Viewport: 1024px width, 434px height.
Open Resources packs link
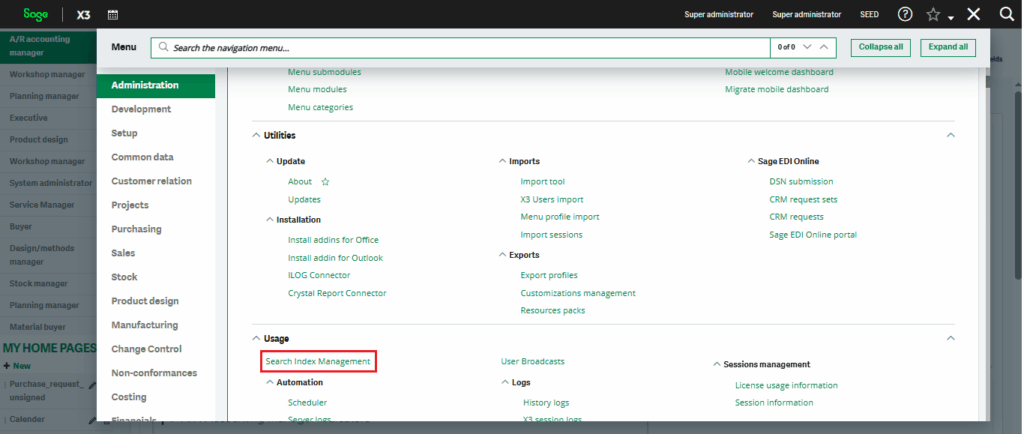coord(552,311)
